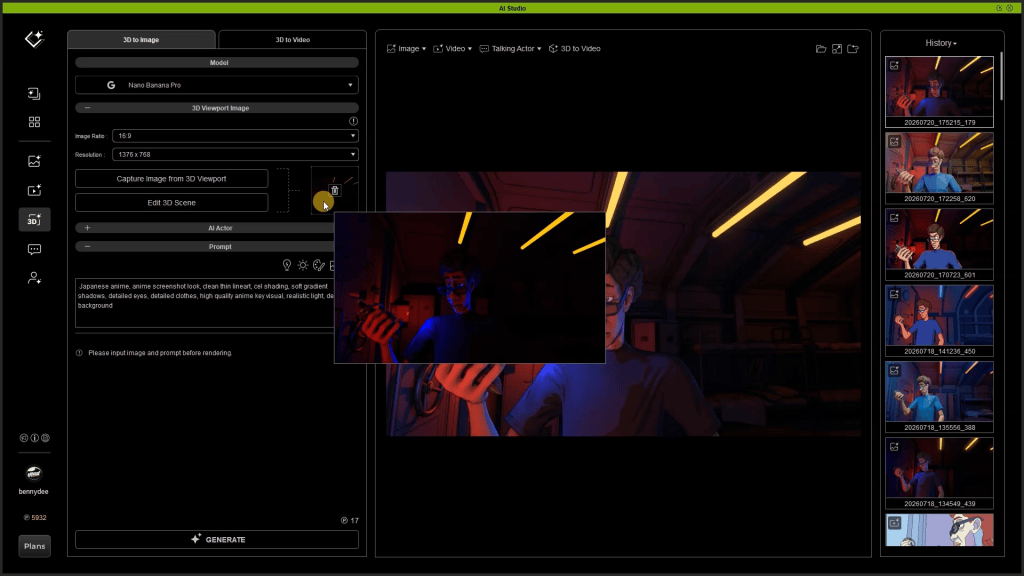
Task: Open the Nano Banana Pro model dropdown
Action: (217, 85)
